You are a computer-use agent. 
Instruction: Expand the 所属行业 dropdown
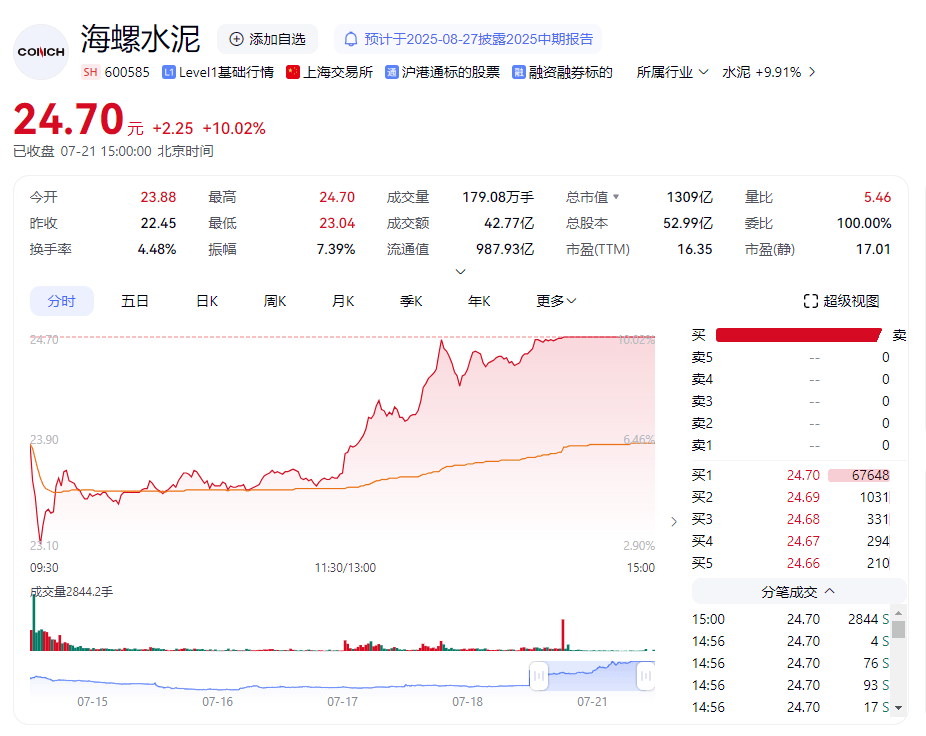pos(672,72)
